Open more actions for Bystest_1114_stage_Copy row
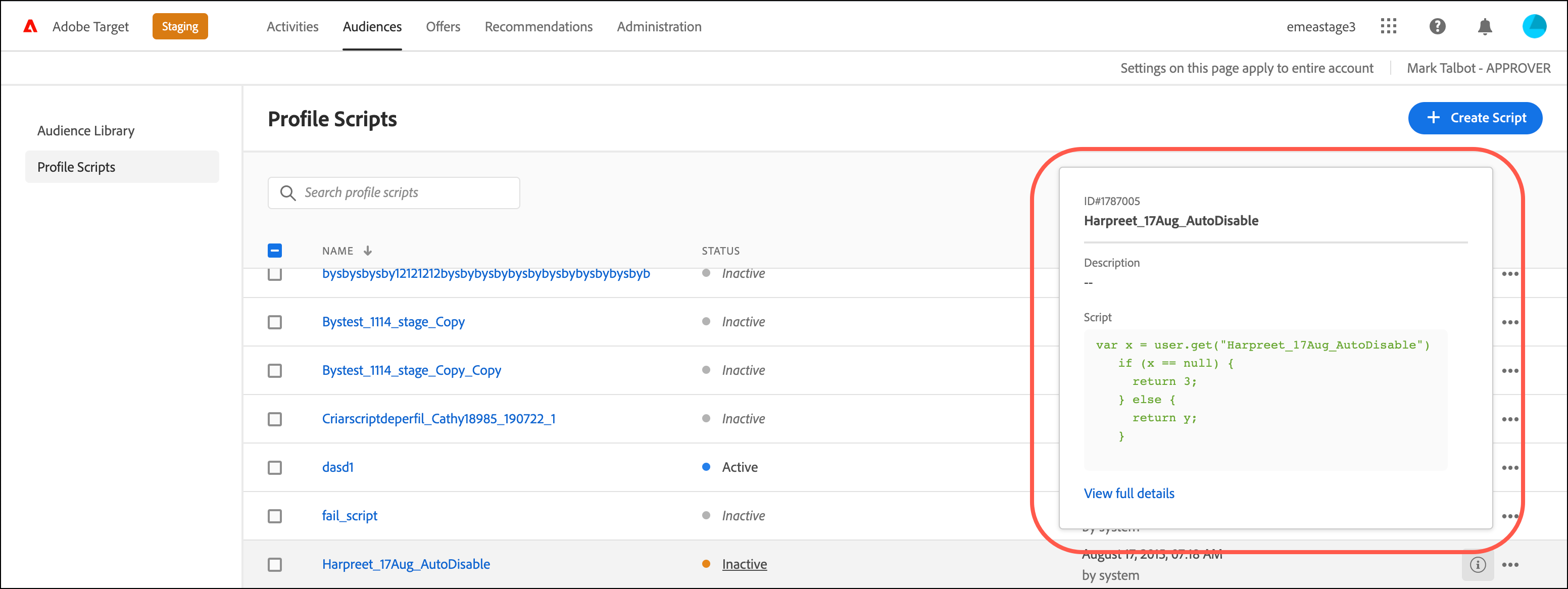This screenshot has width=1568, height=589. coord(1509,322)
